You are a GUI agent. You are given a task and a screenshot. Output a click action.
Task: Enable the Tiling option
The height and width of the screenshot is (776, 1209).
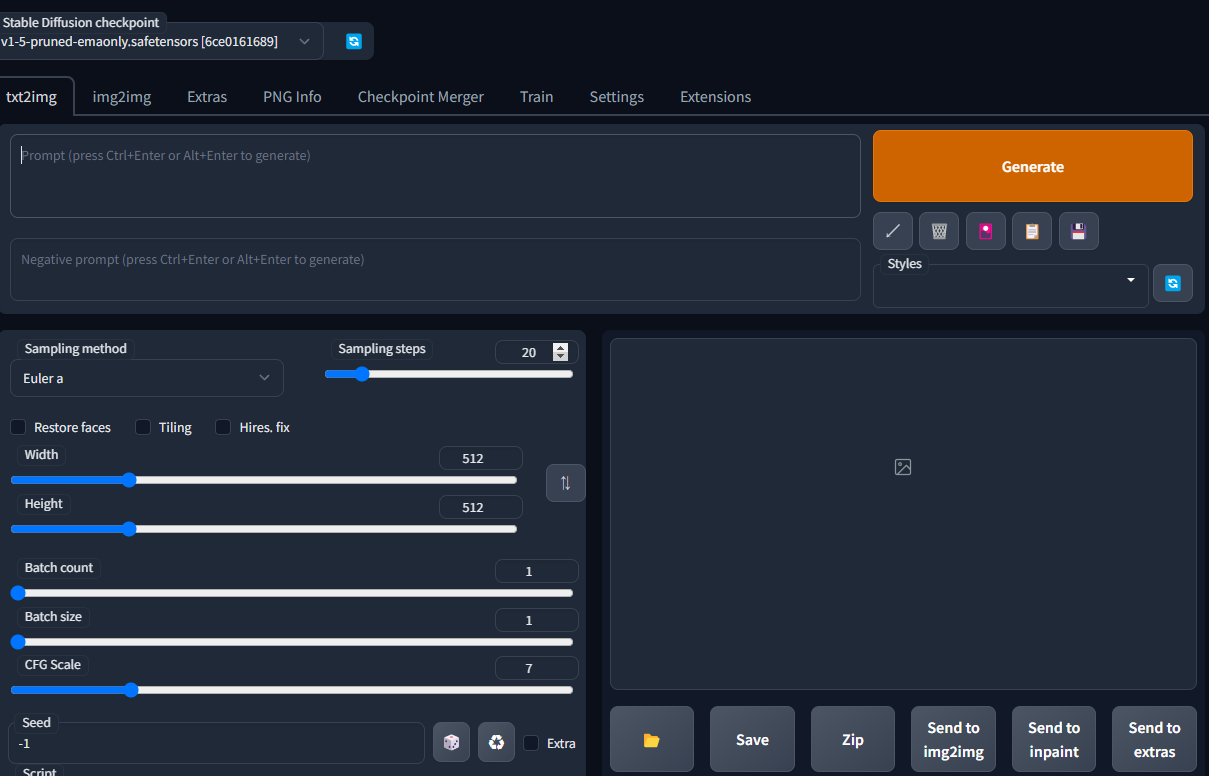point(143,427)
